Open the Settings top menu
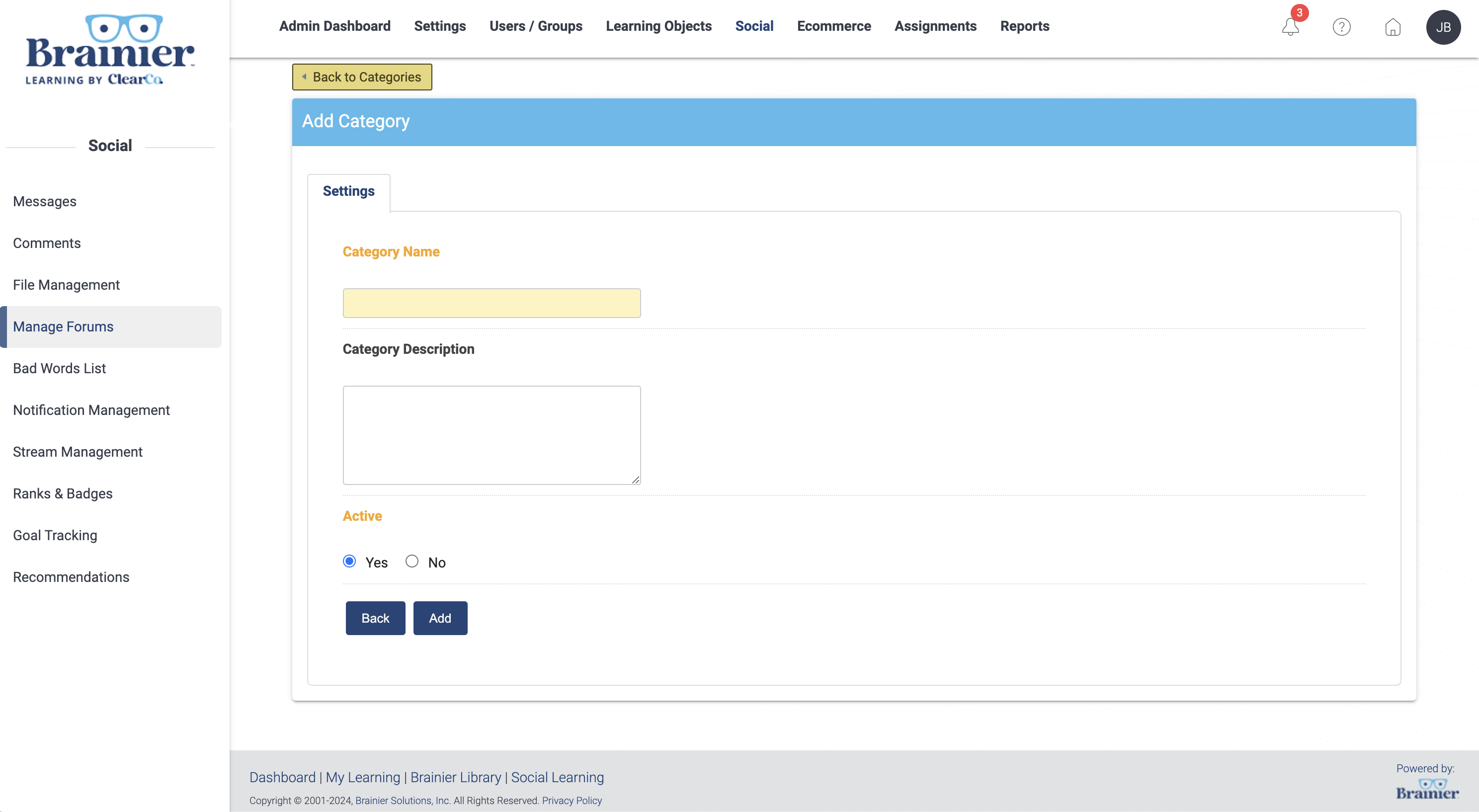1479x812 pixels. [440, 26]
